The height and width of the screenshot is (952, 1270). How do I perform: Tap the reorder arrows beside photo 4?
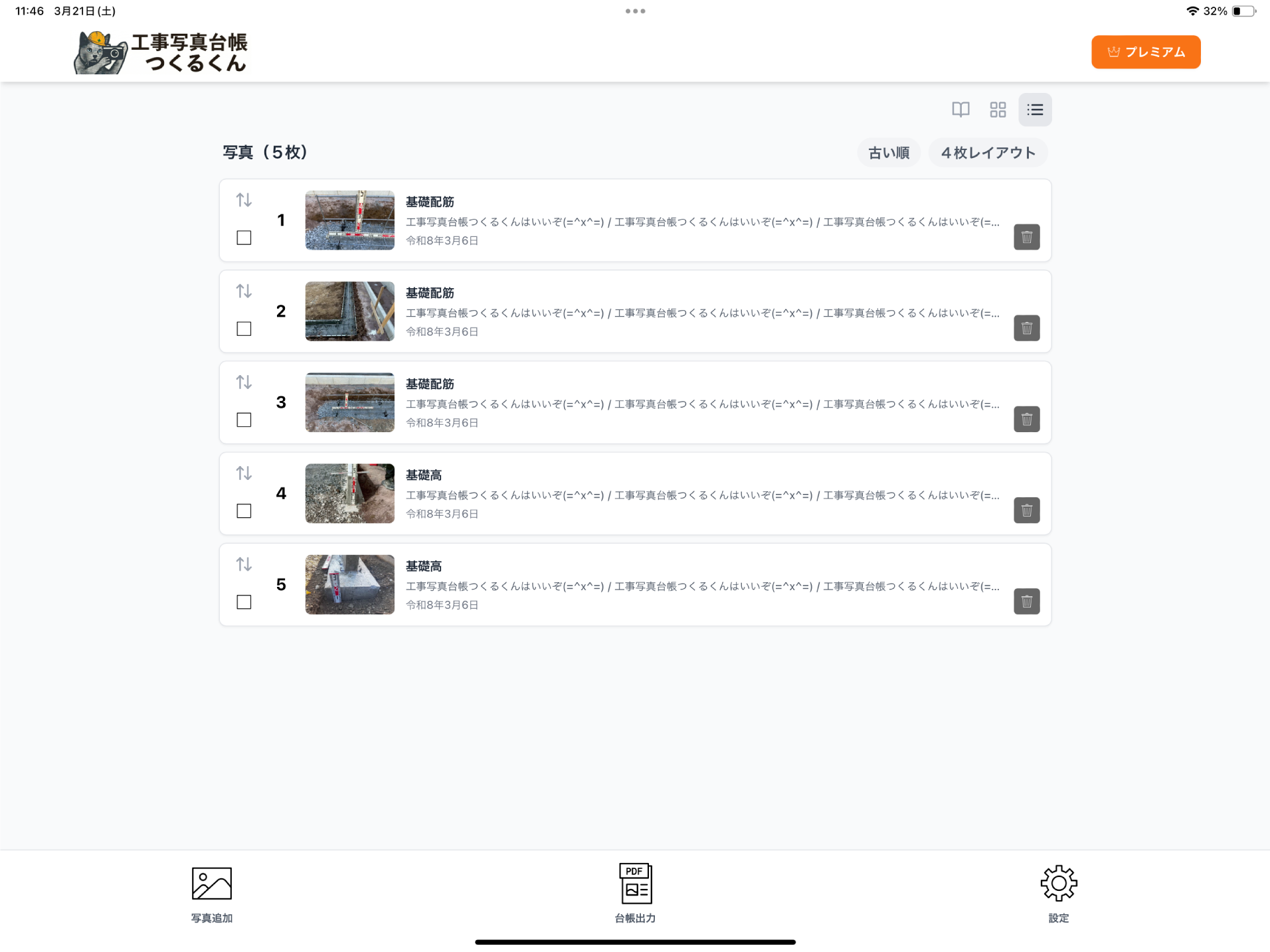coord(244,473)
